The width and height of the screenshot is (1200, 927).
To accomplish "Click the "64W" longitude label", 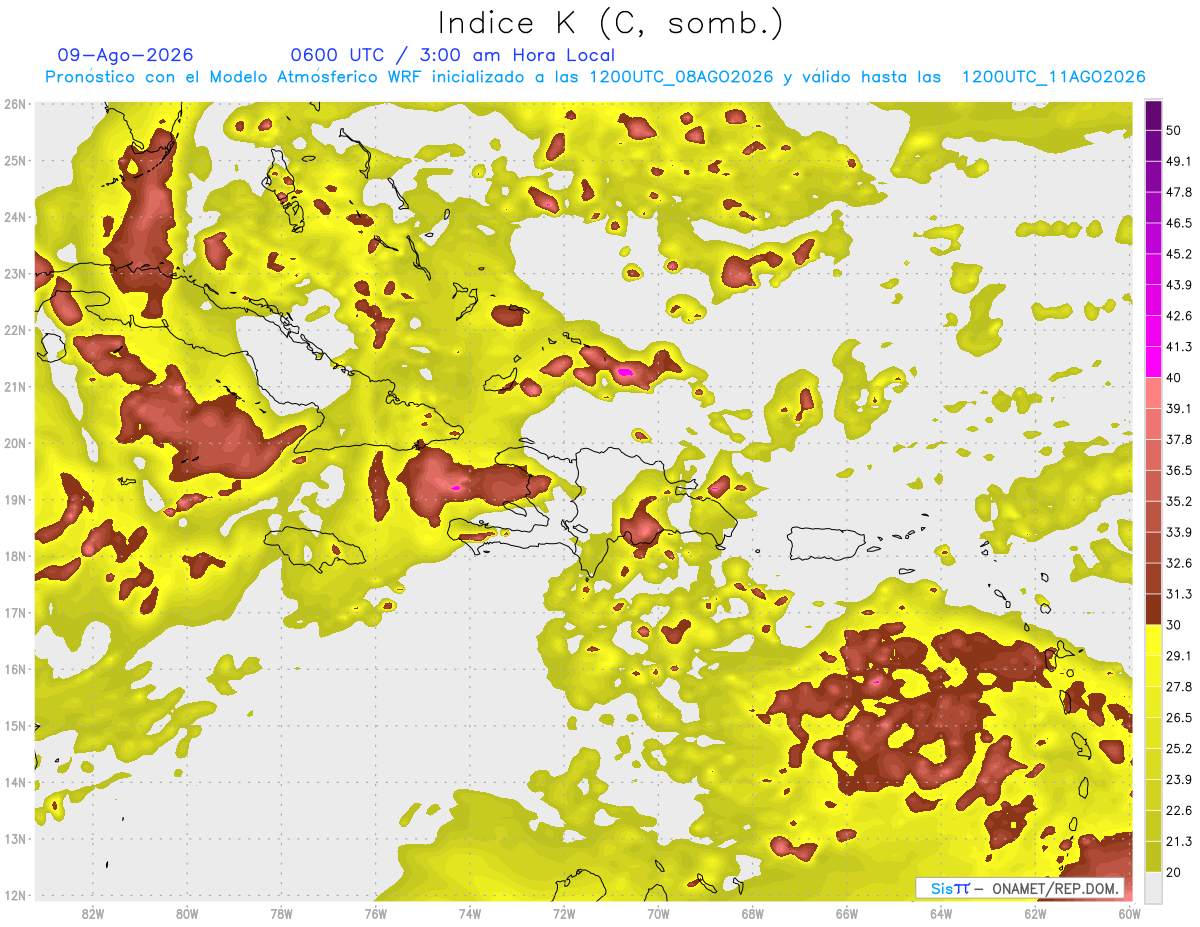I will tap(941, 913).
